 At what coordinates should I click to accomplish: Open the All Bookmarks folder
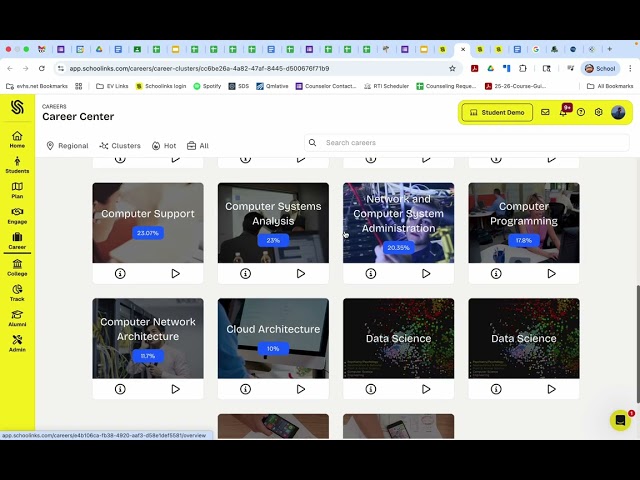click(610, 86)
